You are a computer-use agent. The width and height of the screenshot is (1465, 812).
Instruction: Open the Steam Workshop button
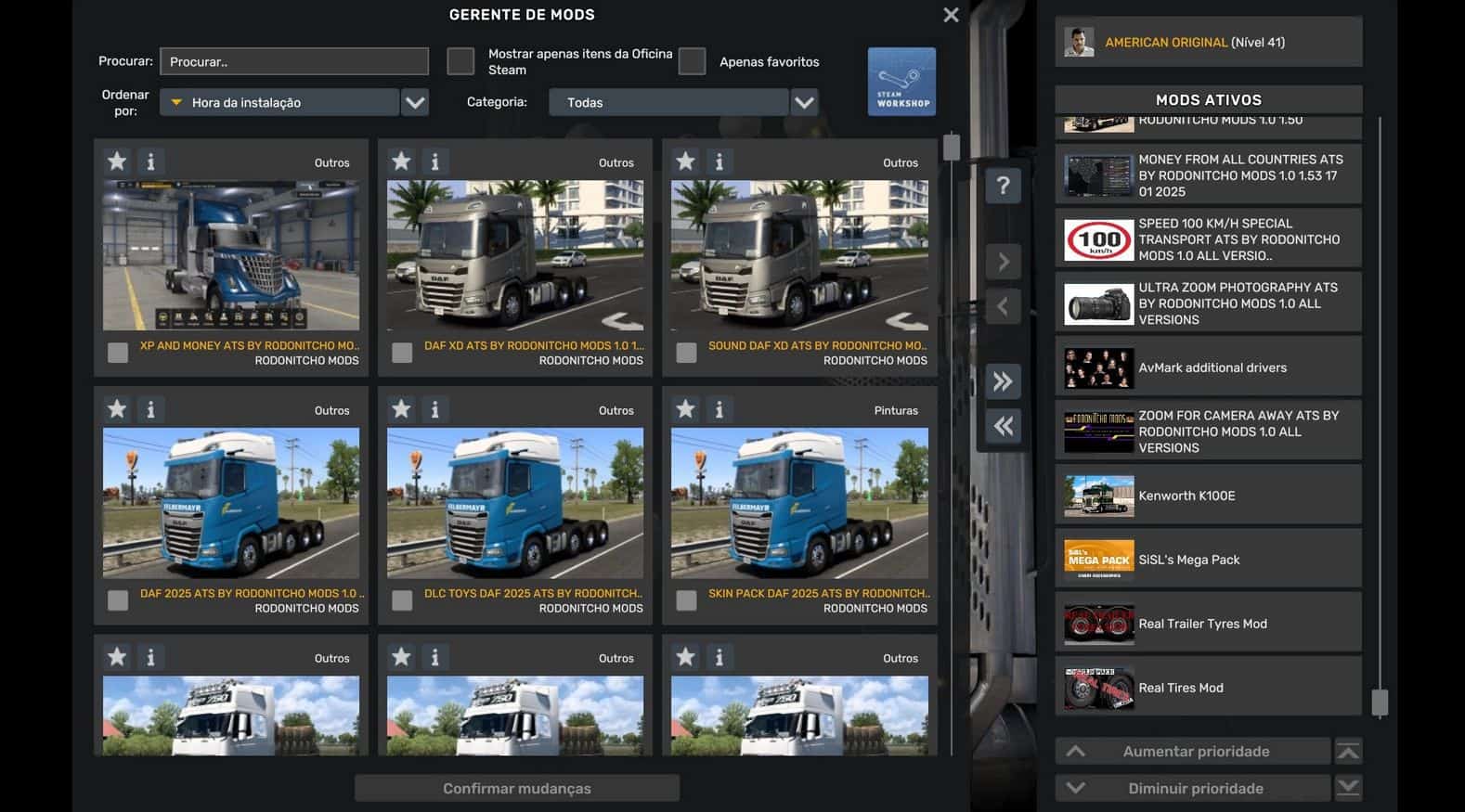coord(901,82)
